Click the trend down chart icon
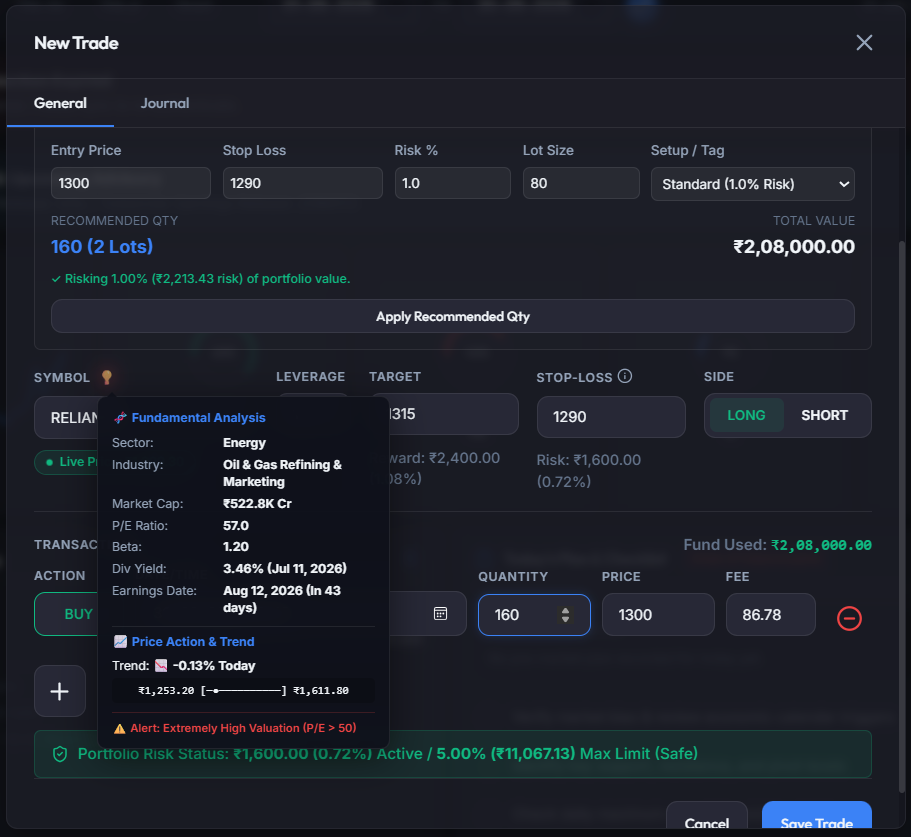Viewport: 911px width, 837px height. tap(161, 666)
